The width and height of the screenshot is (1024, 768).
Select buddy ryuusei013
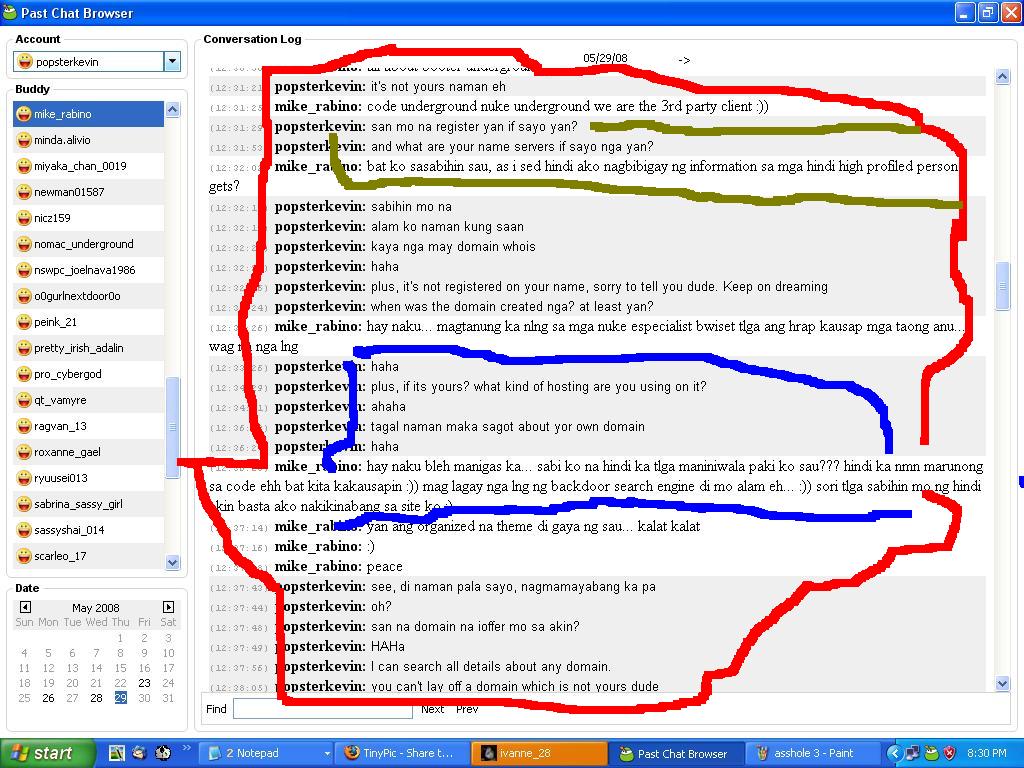[88, 478]
